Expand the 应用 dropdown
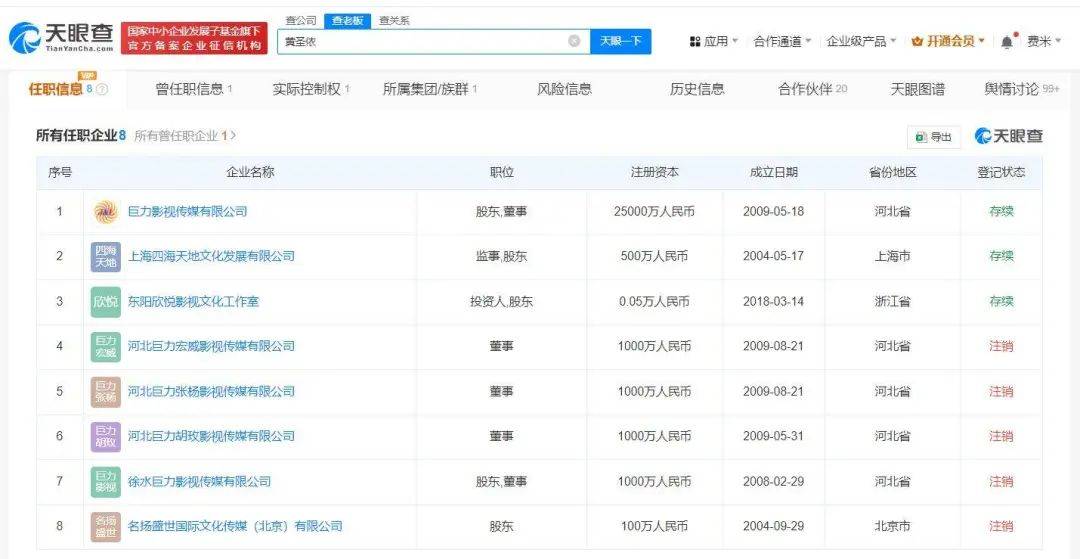This screenshot has width=1080, height=559. pyautogui.click(x=735, y=41)
